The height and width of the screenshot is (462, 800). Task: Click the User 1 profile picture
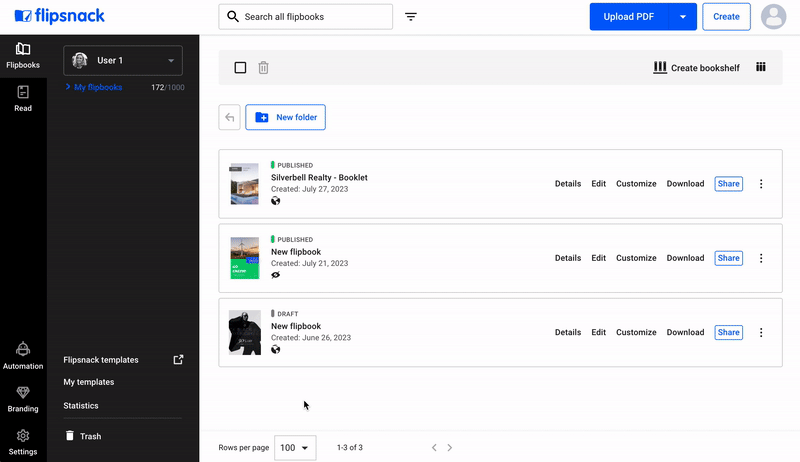click(80, 60)
